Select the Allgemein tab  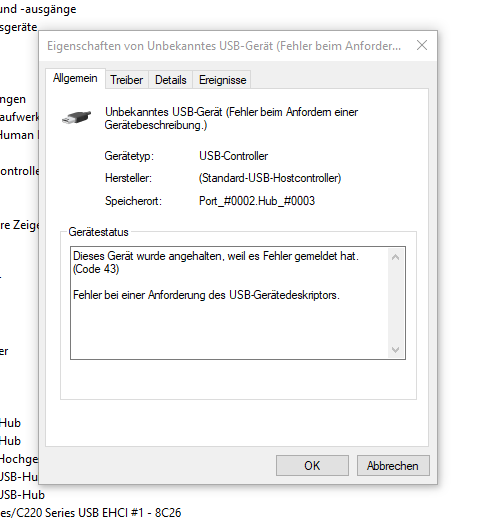pyautogui.click(x=75, y=78)
